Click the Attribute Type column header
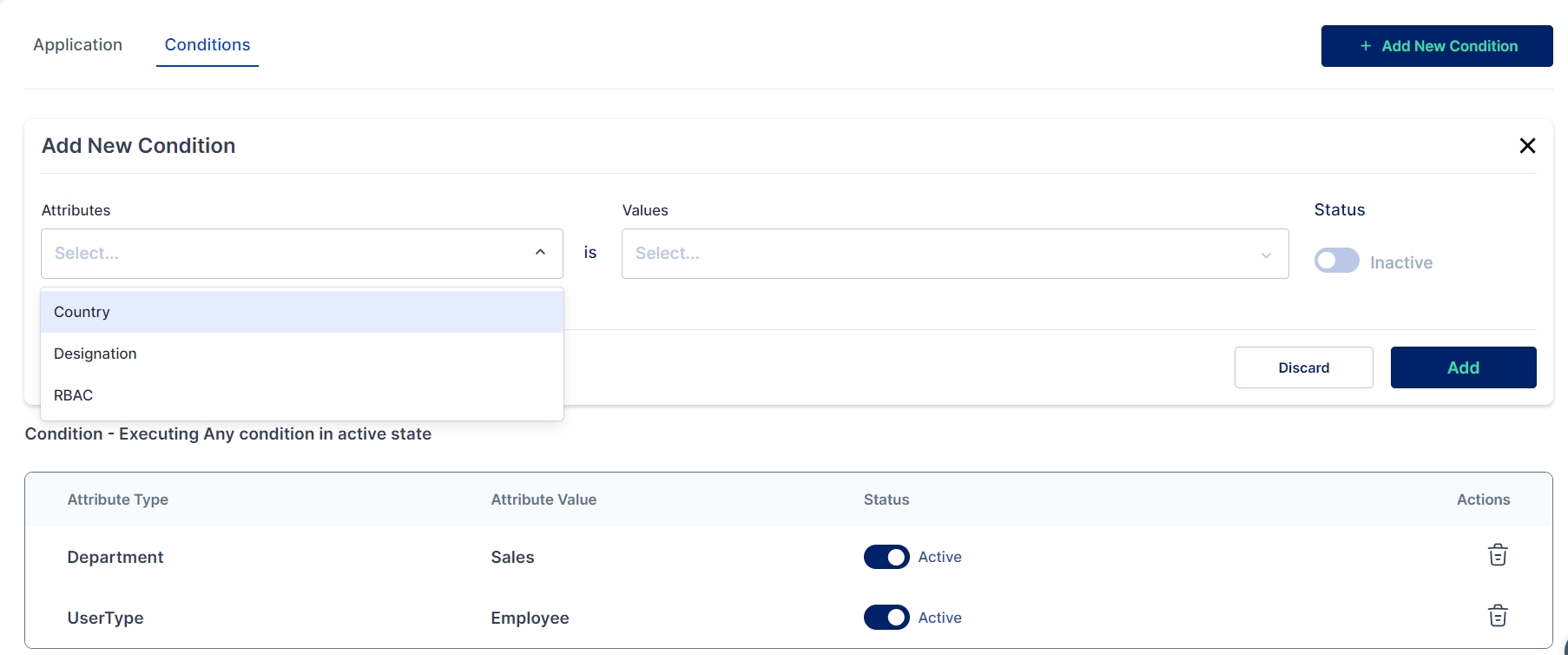Viewport: 1568px width, 655px height. [118, 500]
